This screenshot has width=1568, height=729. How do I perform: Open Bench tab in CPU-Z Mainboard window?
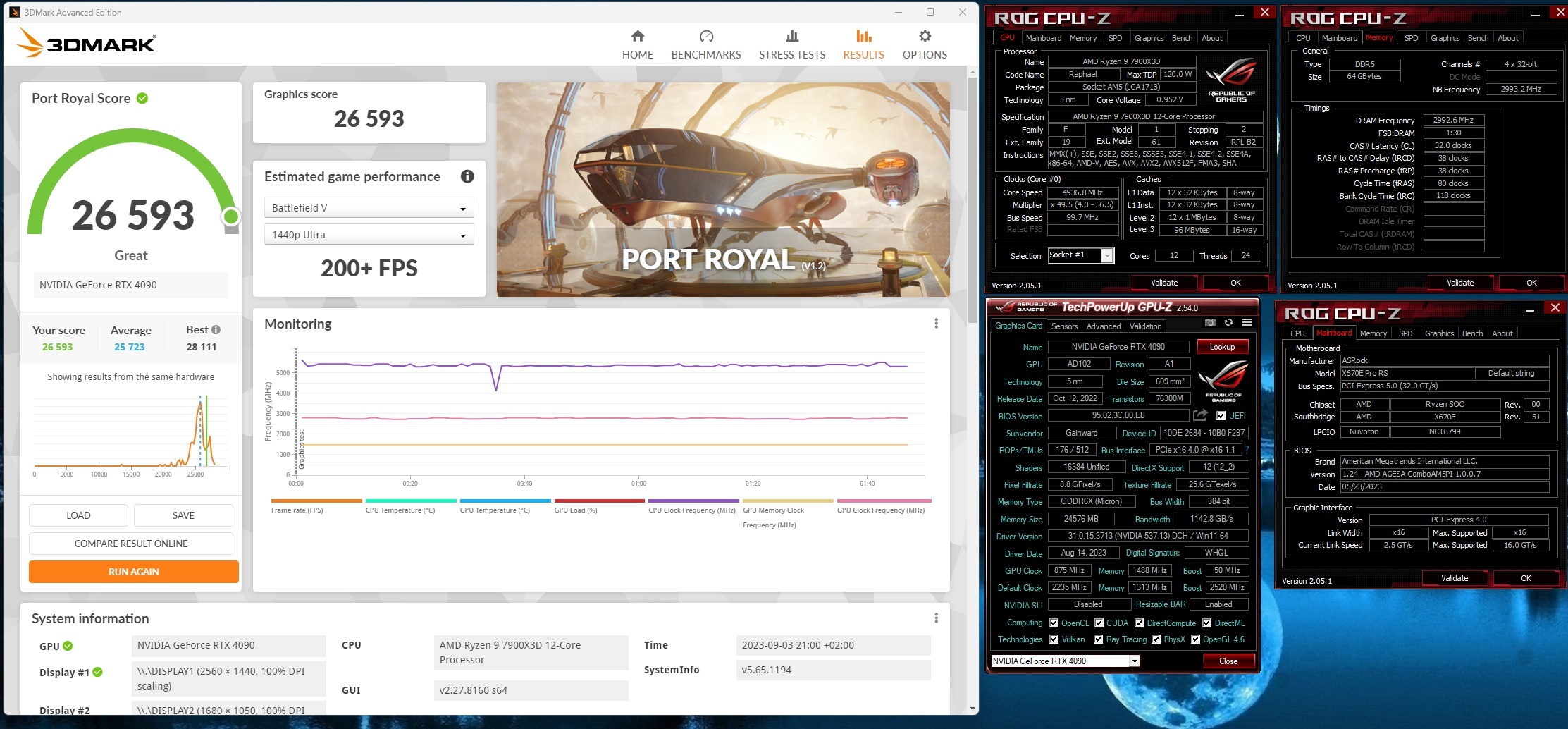pyautogui.click(x=1472, y=333)
